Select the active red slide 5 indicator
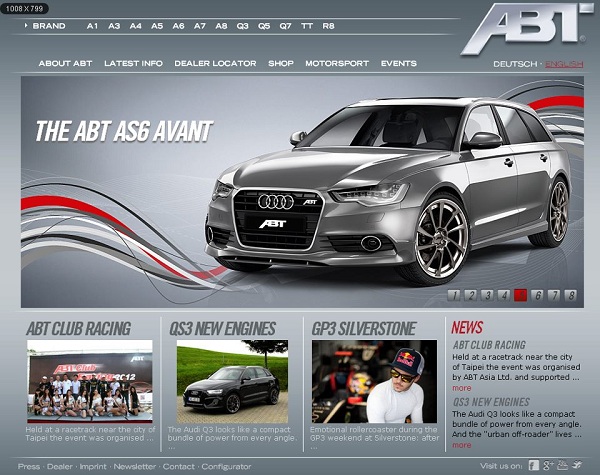 point(520,295)
